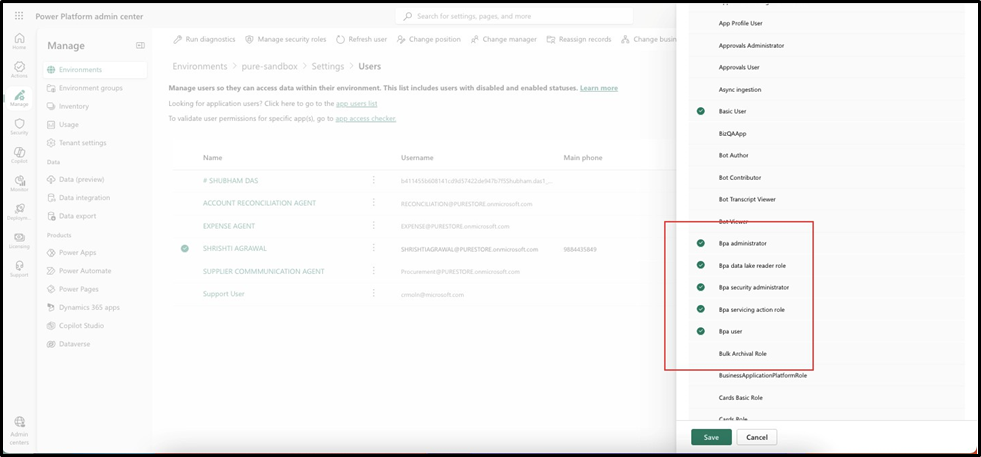Navigate to Settings breadcrumb

pos(328,66)
